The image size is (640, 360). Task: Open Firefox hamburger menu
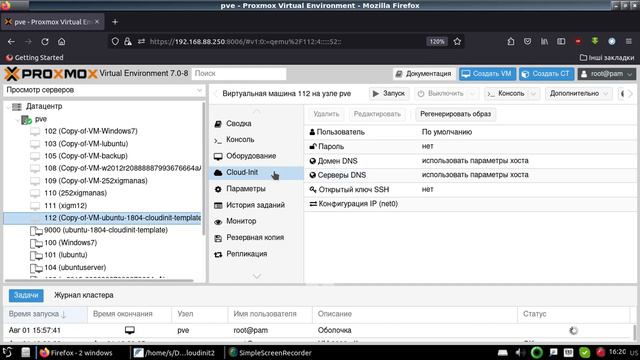[x=629, y=42]
